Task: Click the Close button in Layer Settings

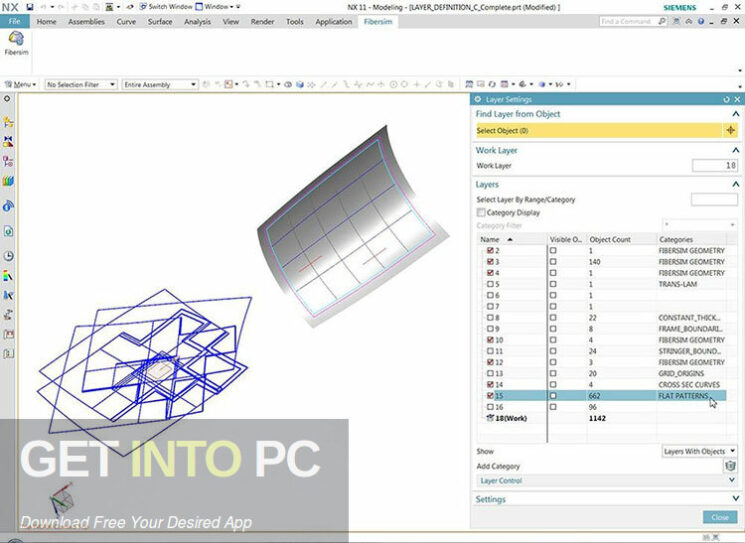Action: (719, 517)
